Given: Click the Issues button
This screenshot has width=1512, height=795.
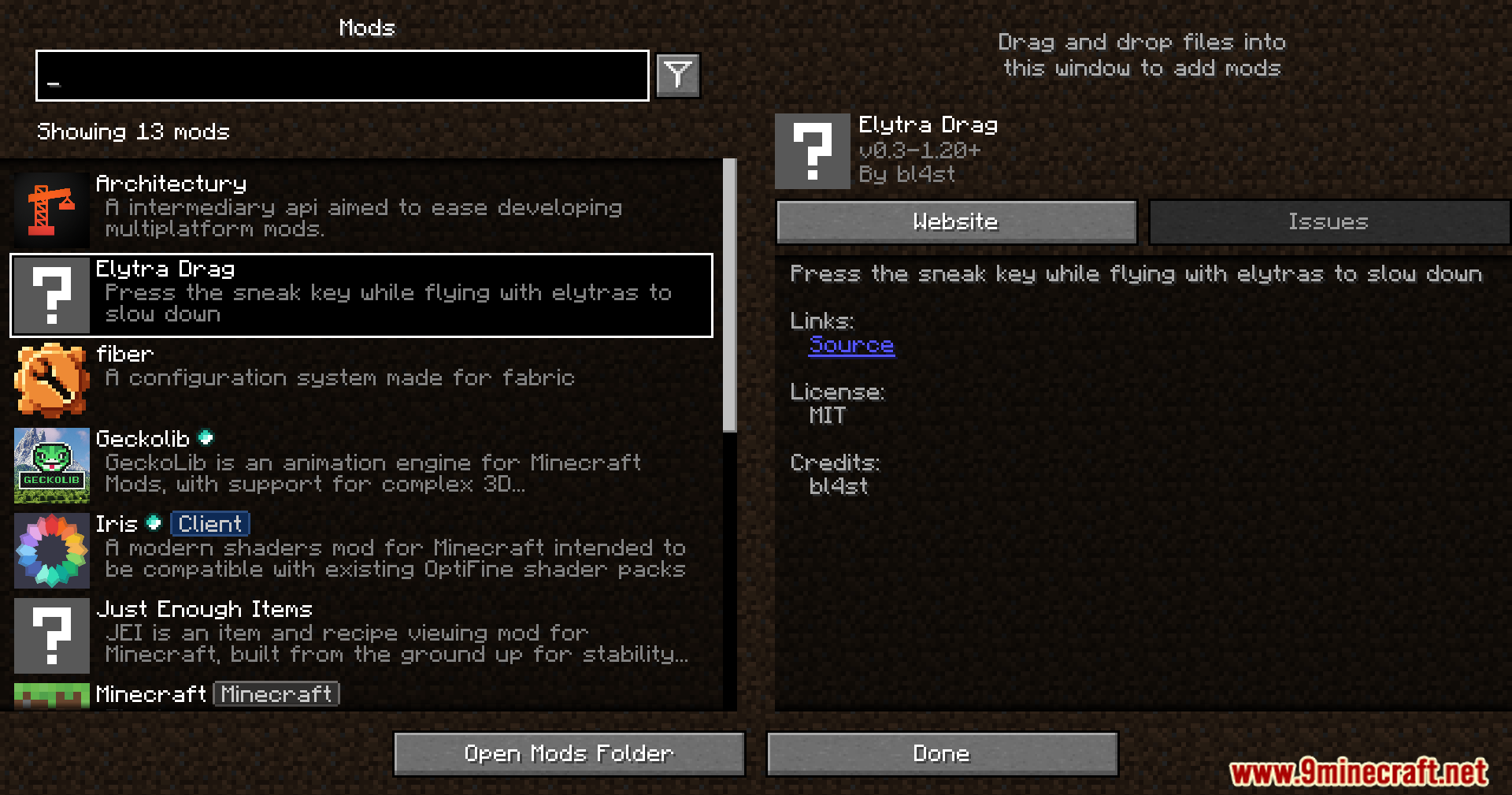Looking at the screenshot, I should point(1329,221).
